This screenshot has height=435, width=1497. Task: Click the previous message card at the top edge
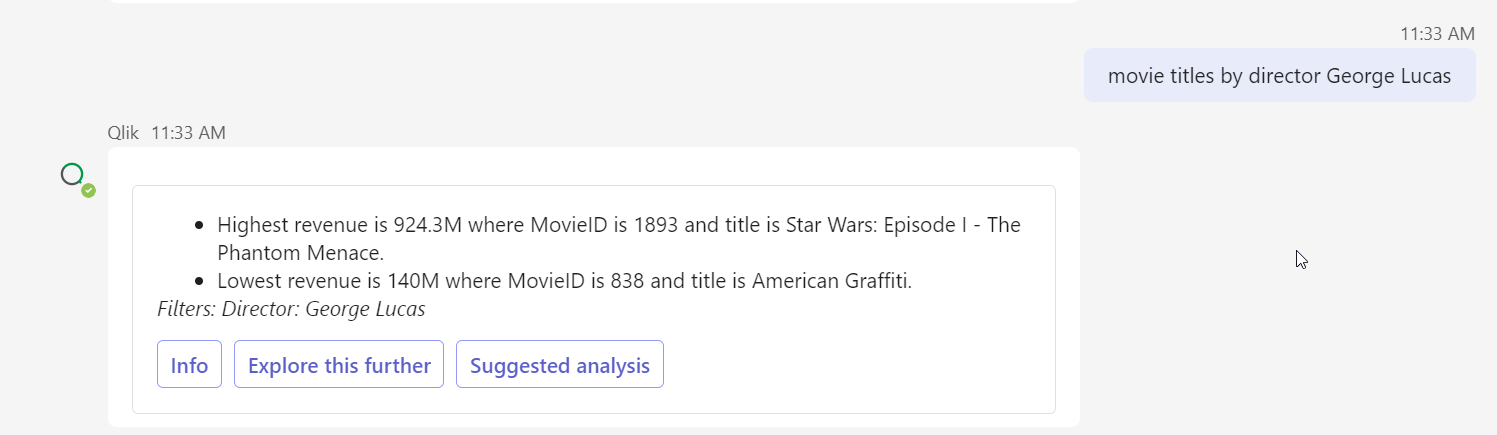[594, 2]
